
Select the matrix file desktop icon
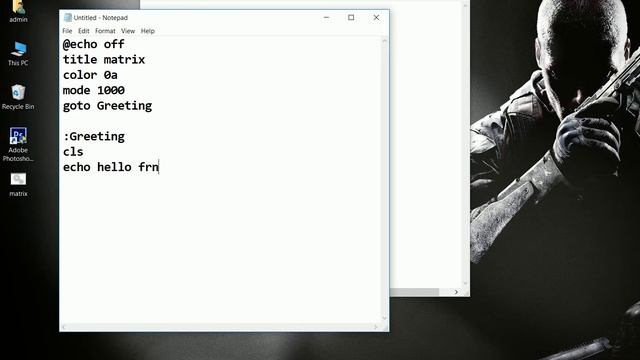(18, 184)
